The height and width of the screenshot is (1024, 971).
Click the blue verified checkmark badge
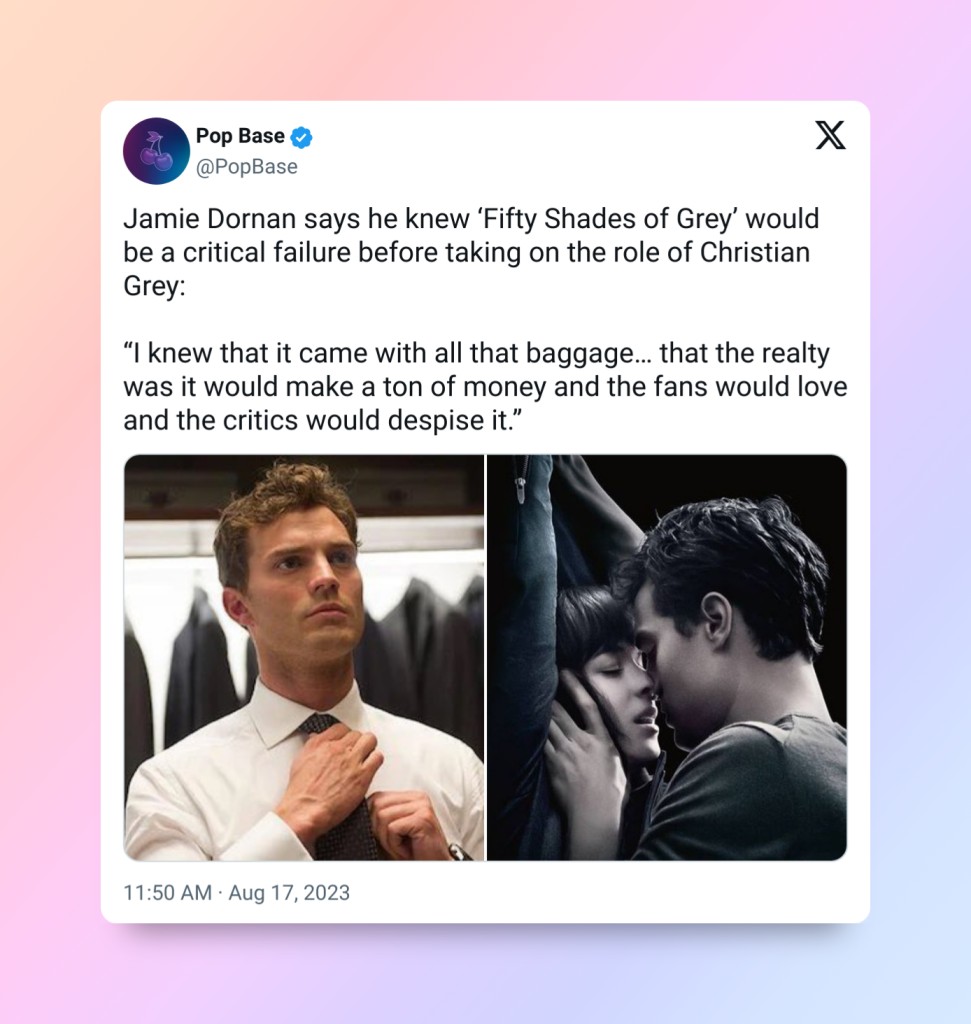pos(301,137)
